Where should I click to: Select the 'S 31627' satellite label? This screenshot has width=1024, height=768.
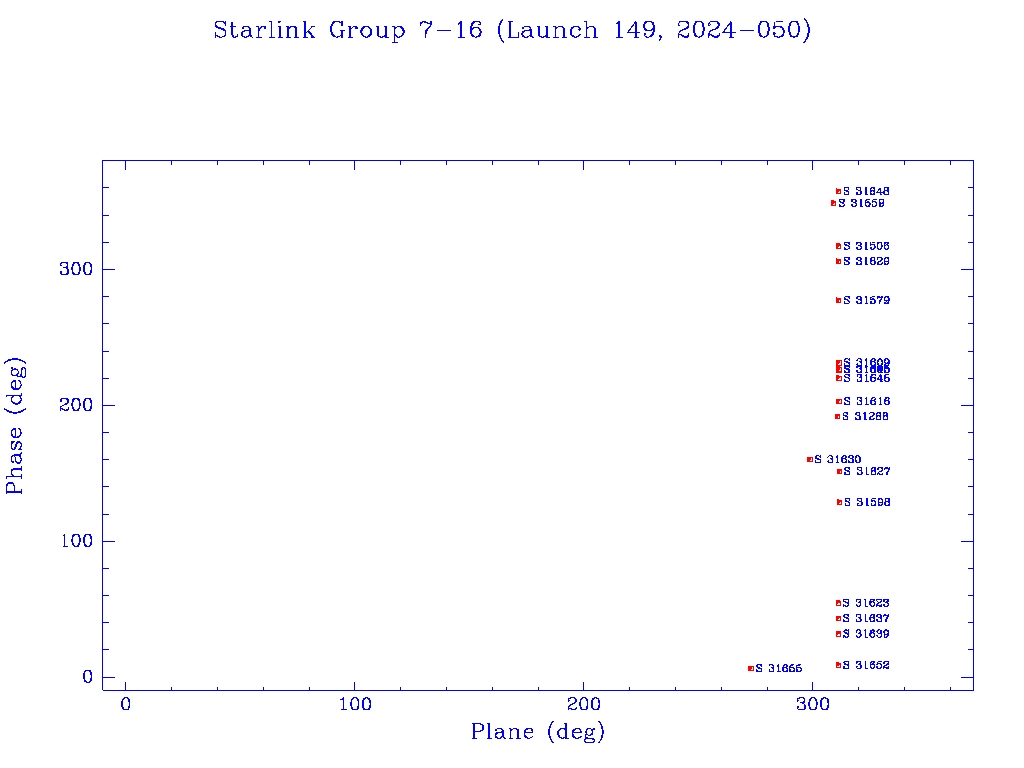pos(867,471)
